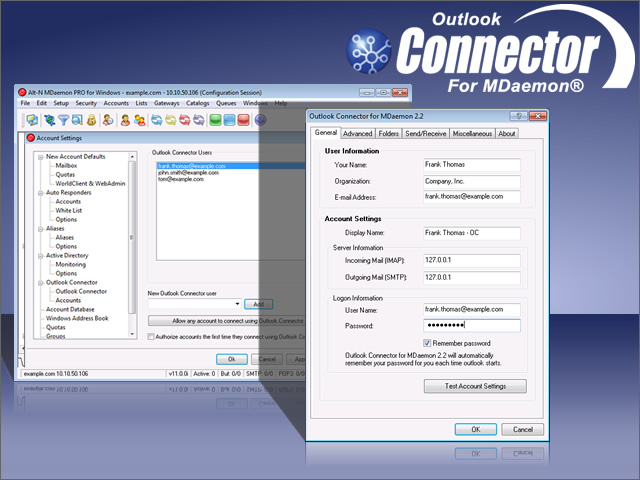Click the first toolbar icon with monitor

(32, 120)
